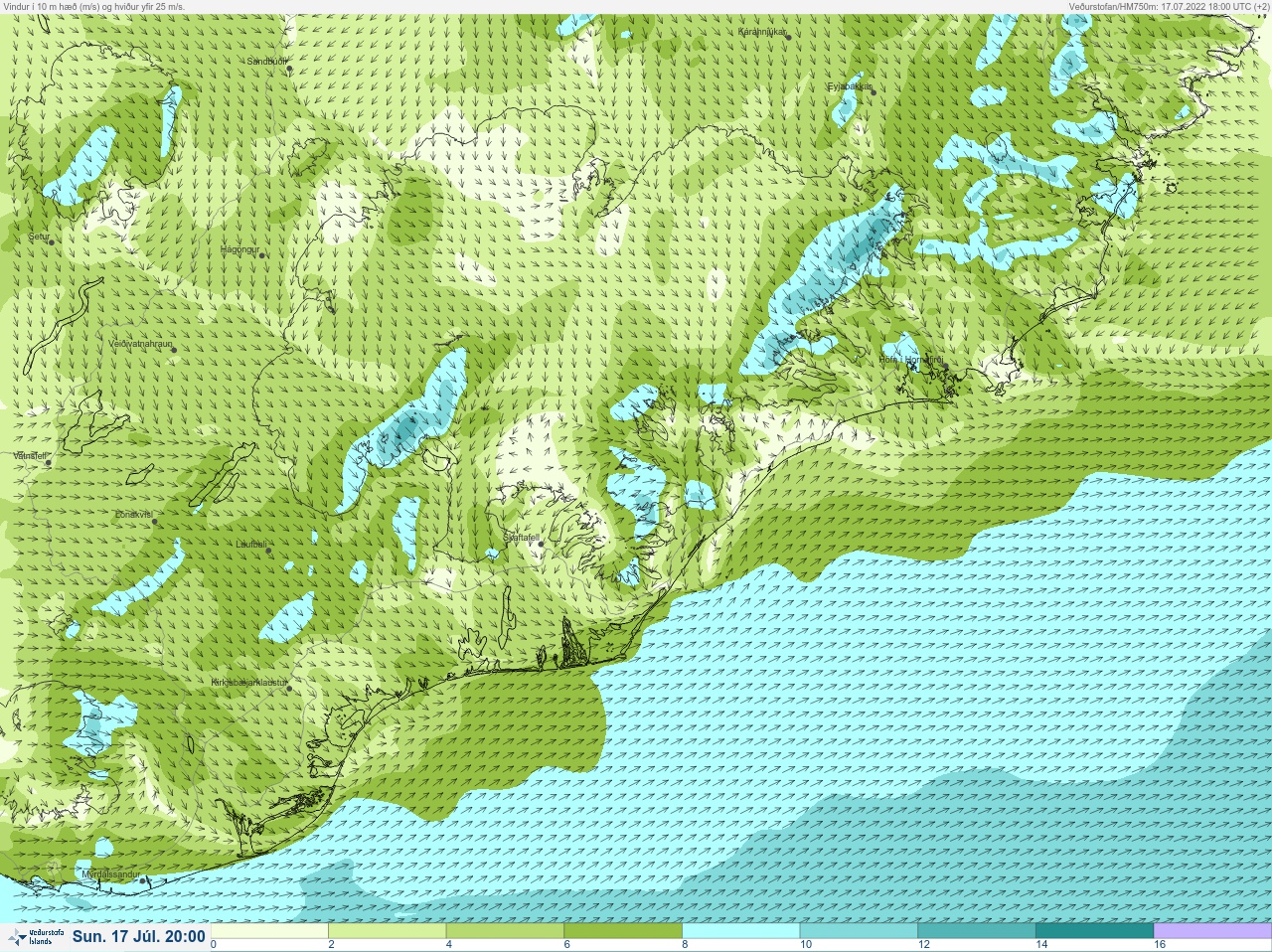Click the Mýrdalssandur station label
Screen dimensions: 1272x952
tap(109, 874)
